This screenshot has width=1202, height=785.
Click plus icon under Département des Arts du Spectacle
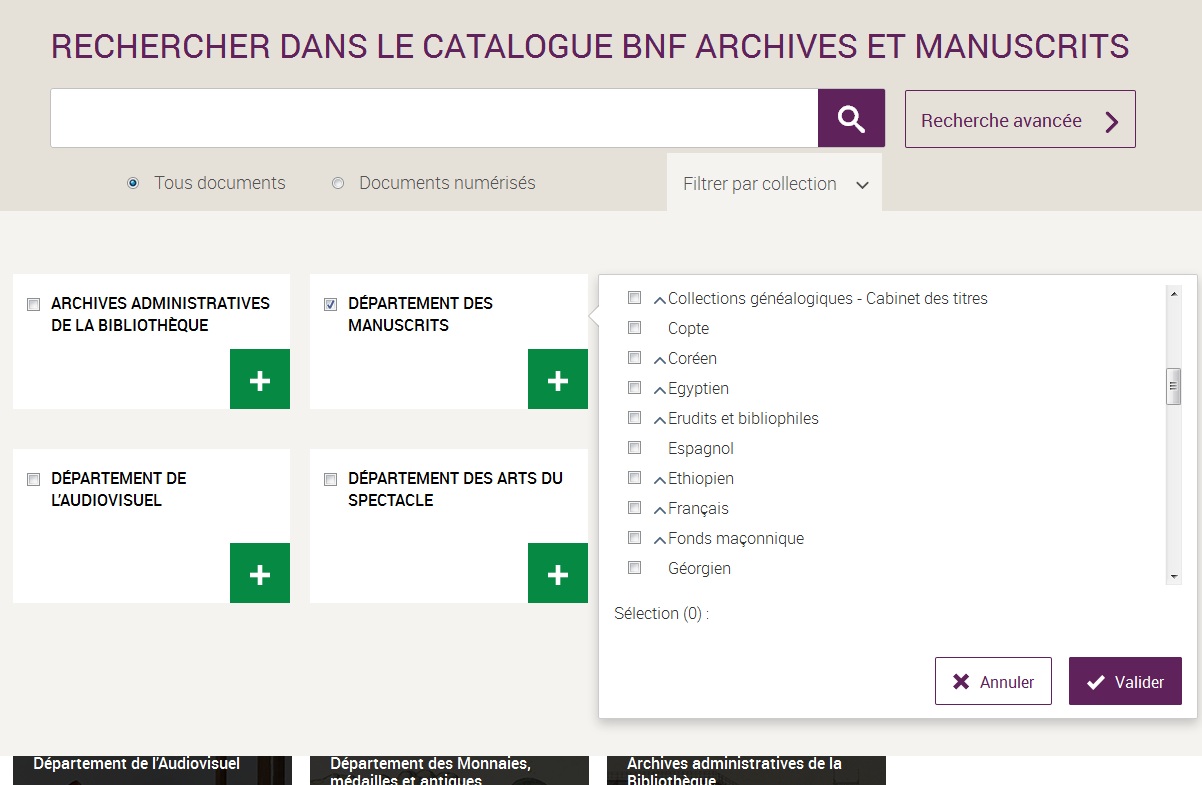pos(558,574)
